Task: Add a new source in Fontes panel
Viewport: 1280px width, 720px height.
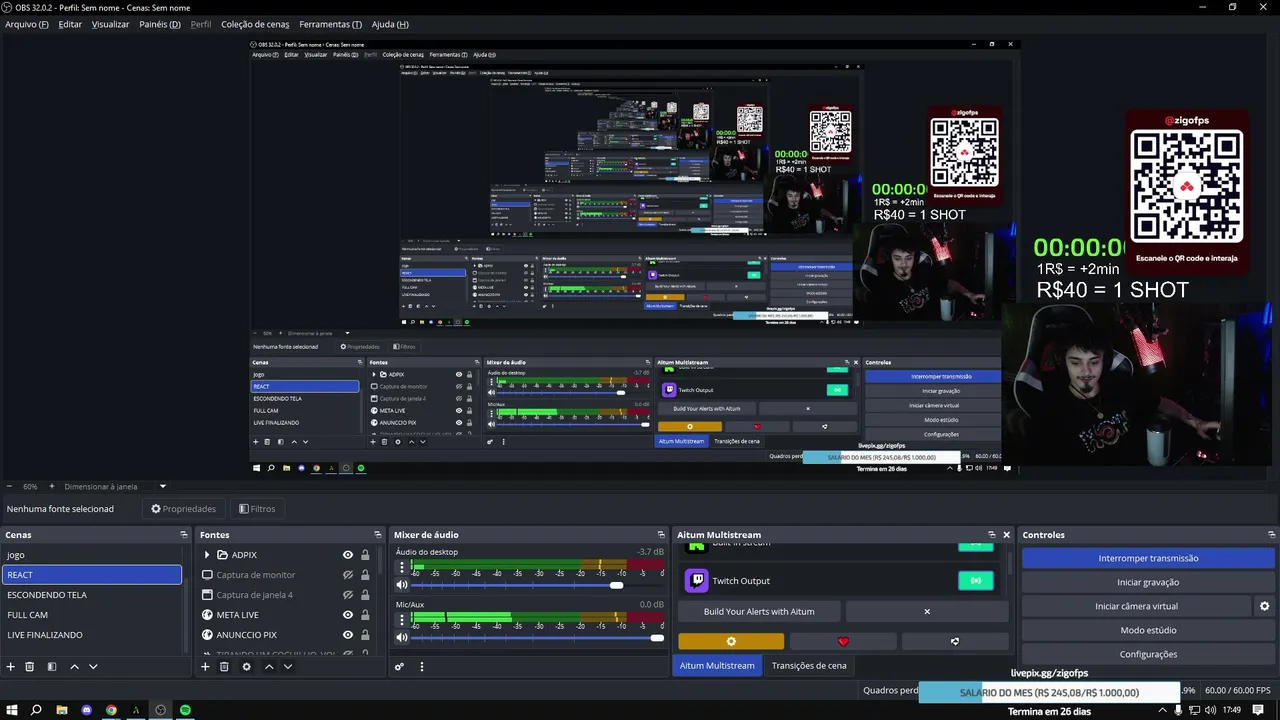Action: pyautogui.click(x=205, y=667)
